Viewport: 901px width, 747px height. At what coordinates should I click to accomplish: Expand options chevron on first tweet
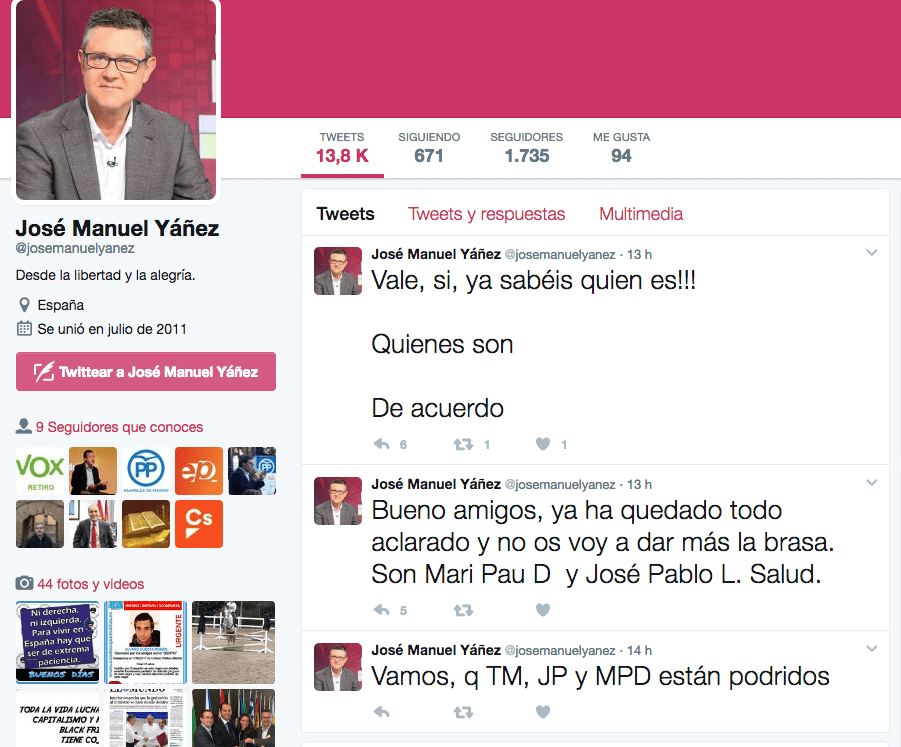(x=872, y=253)
